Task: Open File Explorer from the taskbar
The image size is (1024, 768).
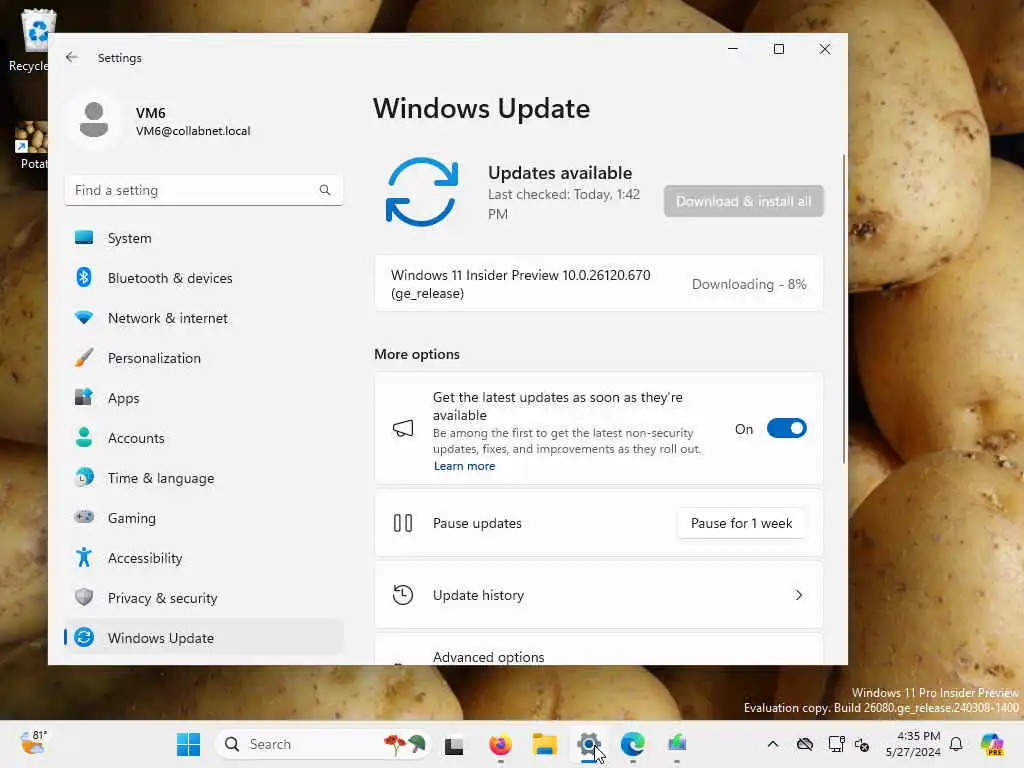Action: pos(545,744)
